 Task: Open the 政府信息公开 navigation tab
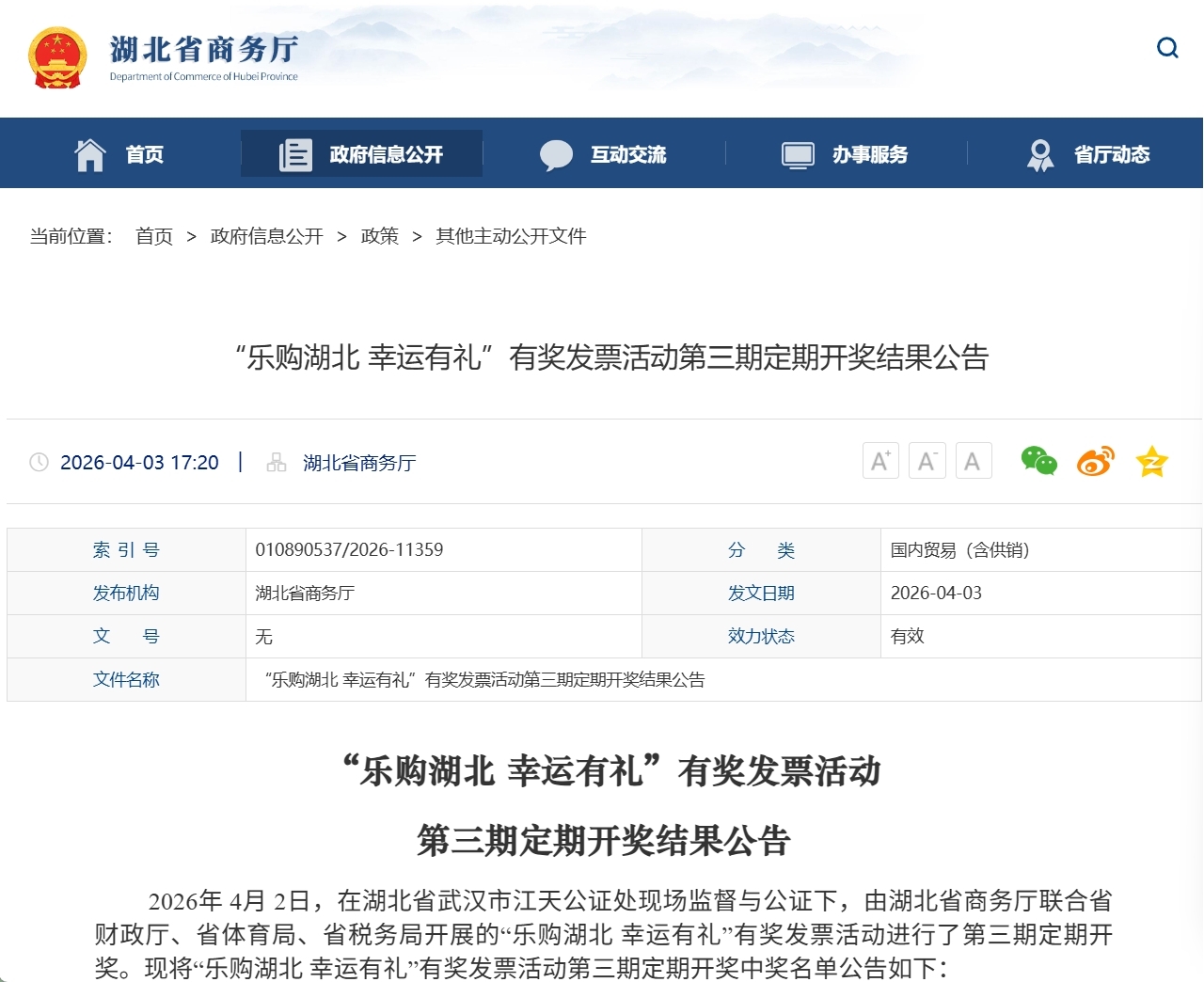point(386,154)
